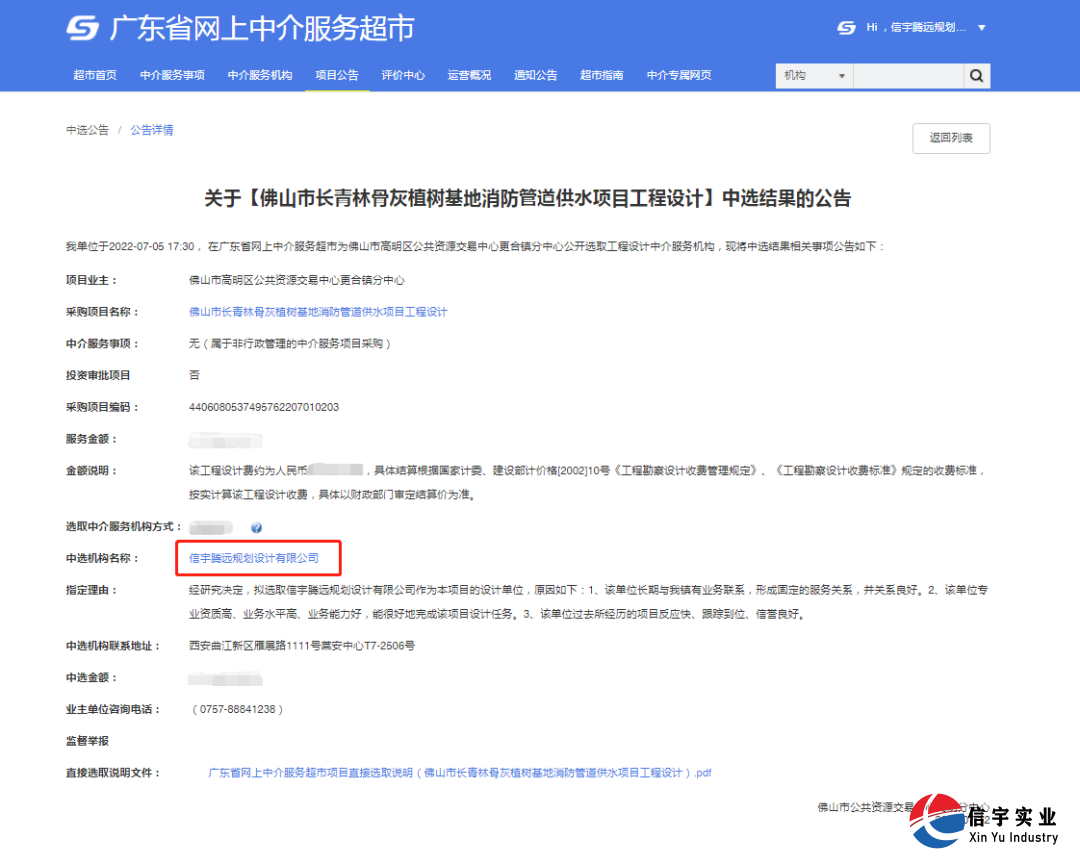Open the 通知公告 section
Screen dimensions: 1080x864
point(535,74)
